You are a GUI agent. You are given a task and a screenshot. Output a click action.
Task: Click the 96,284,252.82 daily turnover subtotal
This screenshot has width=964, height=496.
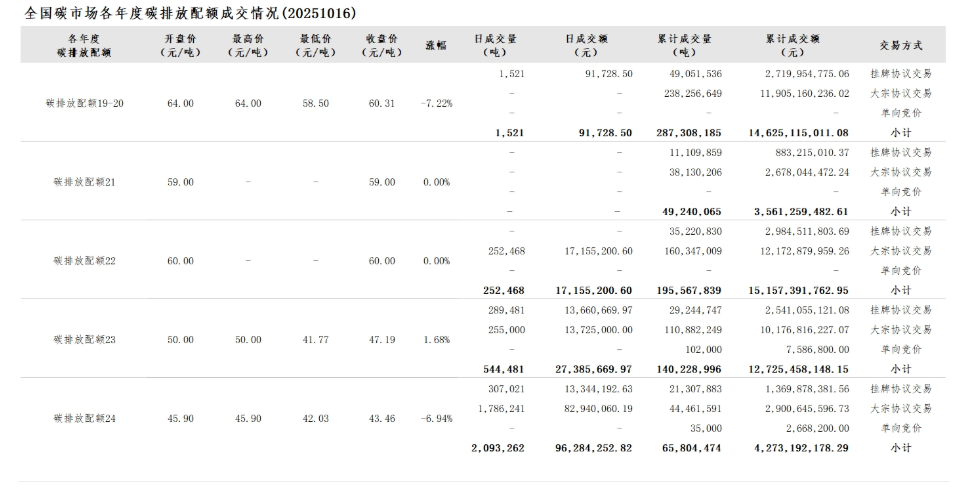pyautogui.click(x=594, y=447)
